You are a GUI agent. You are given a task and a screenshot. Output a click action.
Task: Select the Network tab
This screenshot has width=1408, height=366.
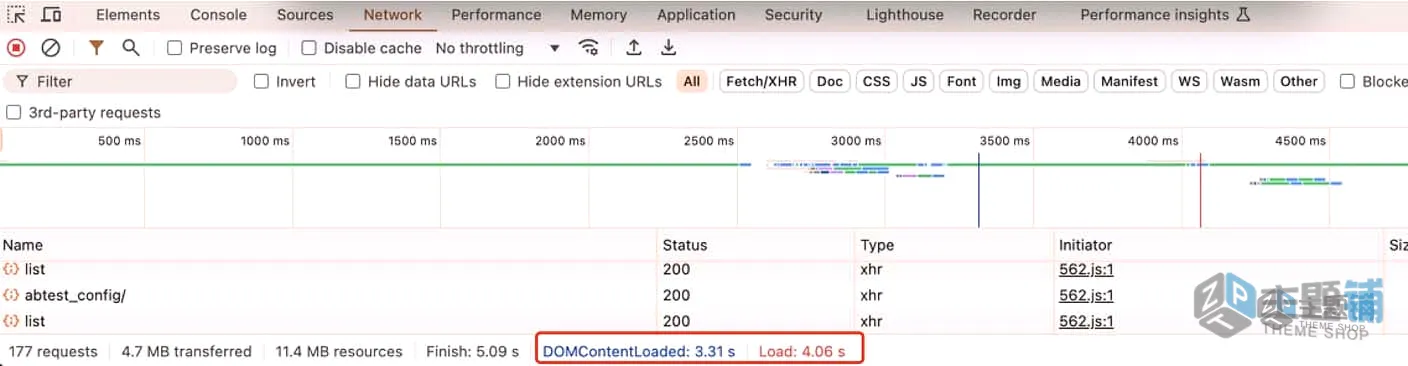point(392,15)
